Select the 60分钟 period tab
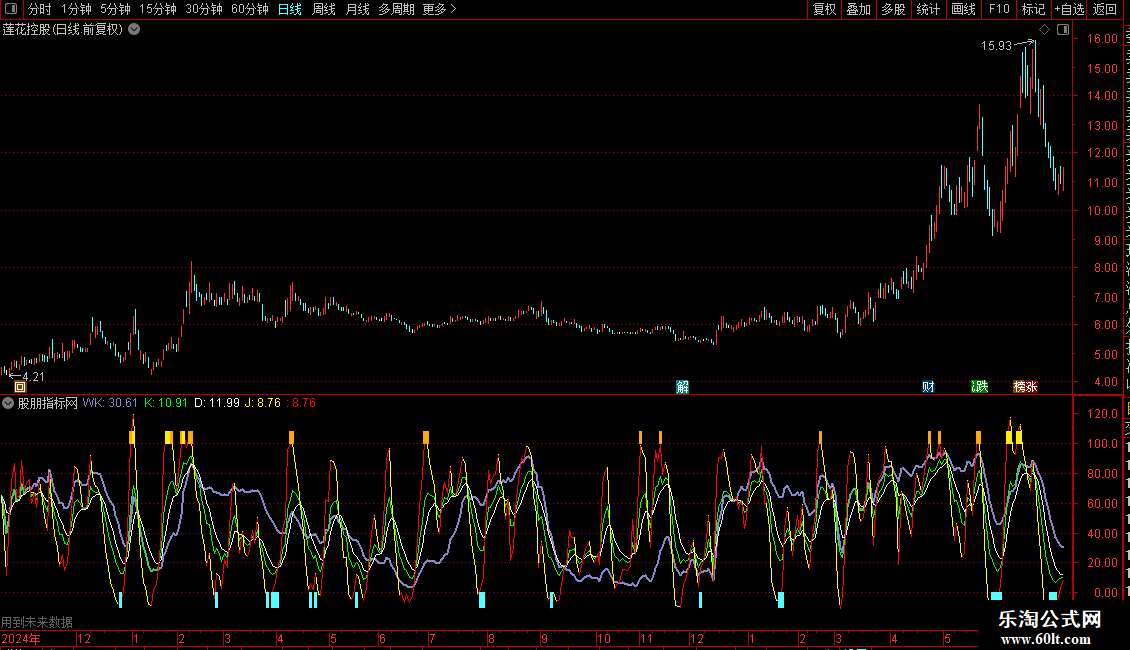The height and width of the screenshot is (650, 1130). [x=250, y=9]
